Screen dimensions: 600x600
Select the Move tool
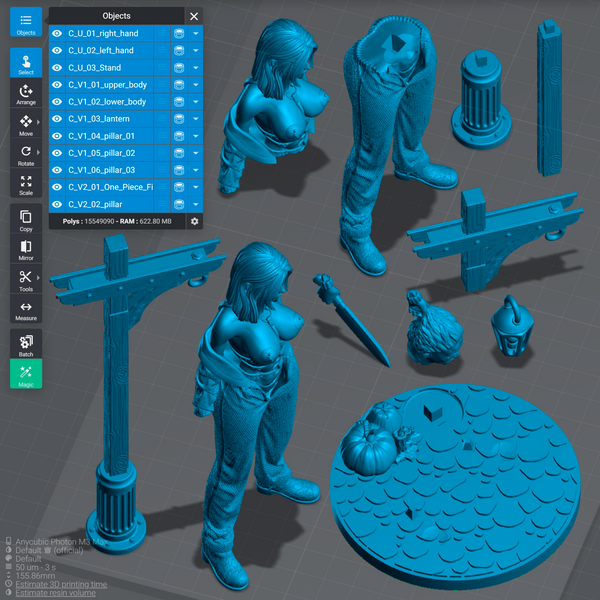(x=26, y=124)
